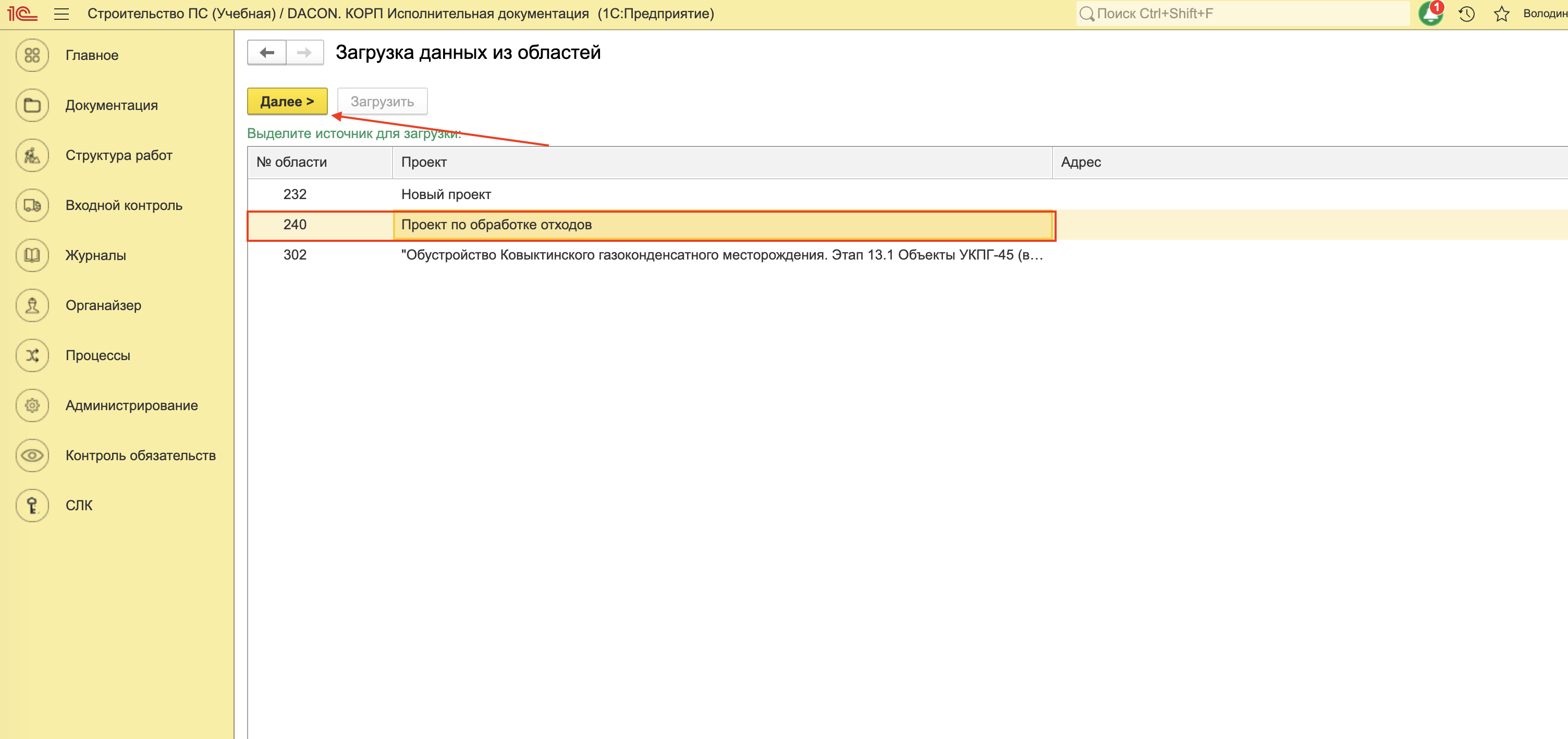Click the Далее > button
Viewport: 1568px width, 739px height.
287,101
